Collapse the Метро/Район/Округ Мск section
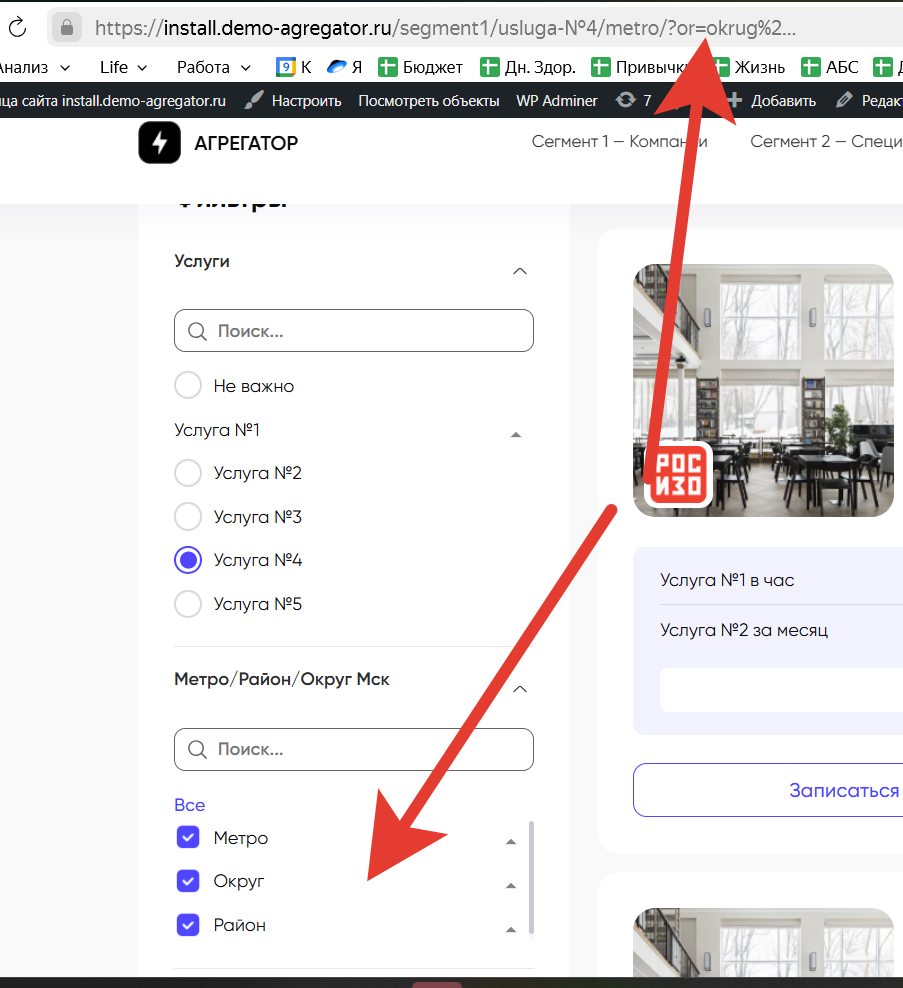Viewport: 903px width, 988px height. pos(518,689)
